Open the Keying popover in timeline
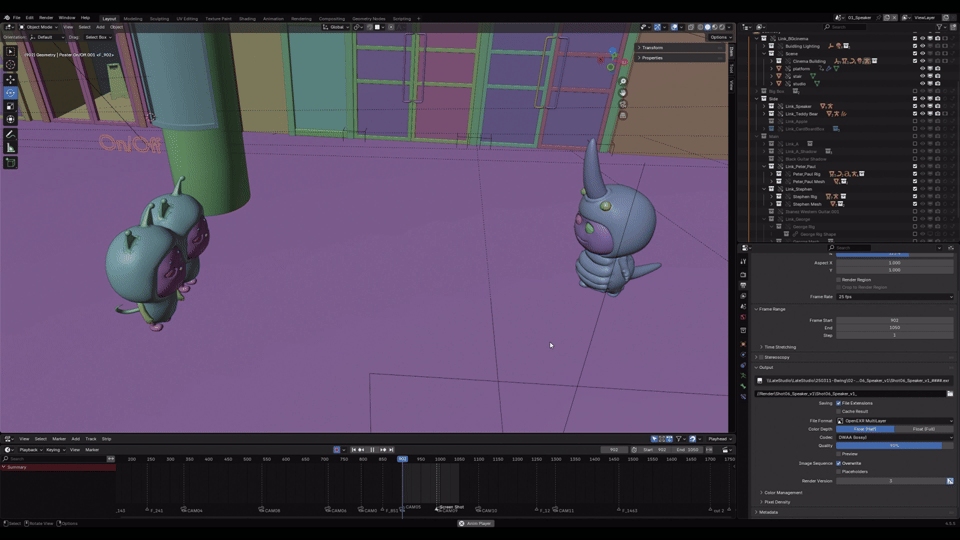 pyautogui.click(x=55, y=450)
